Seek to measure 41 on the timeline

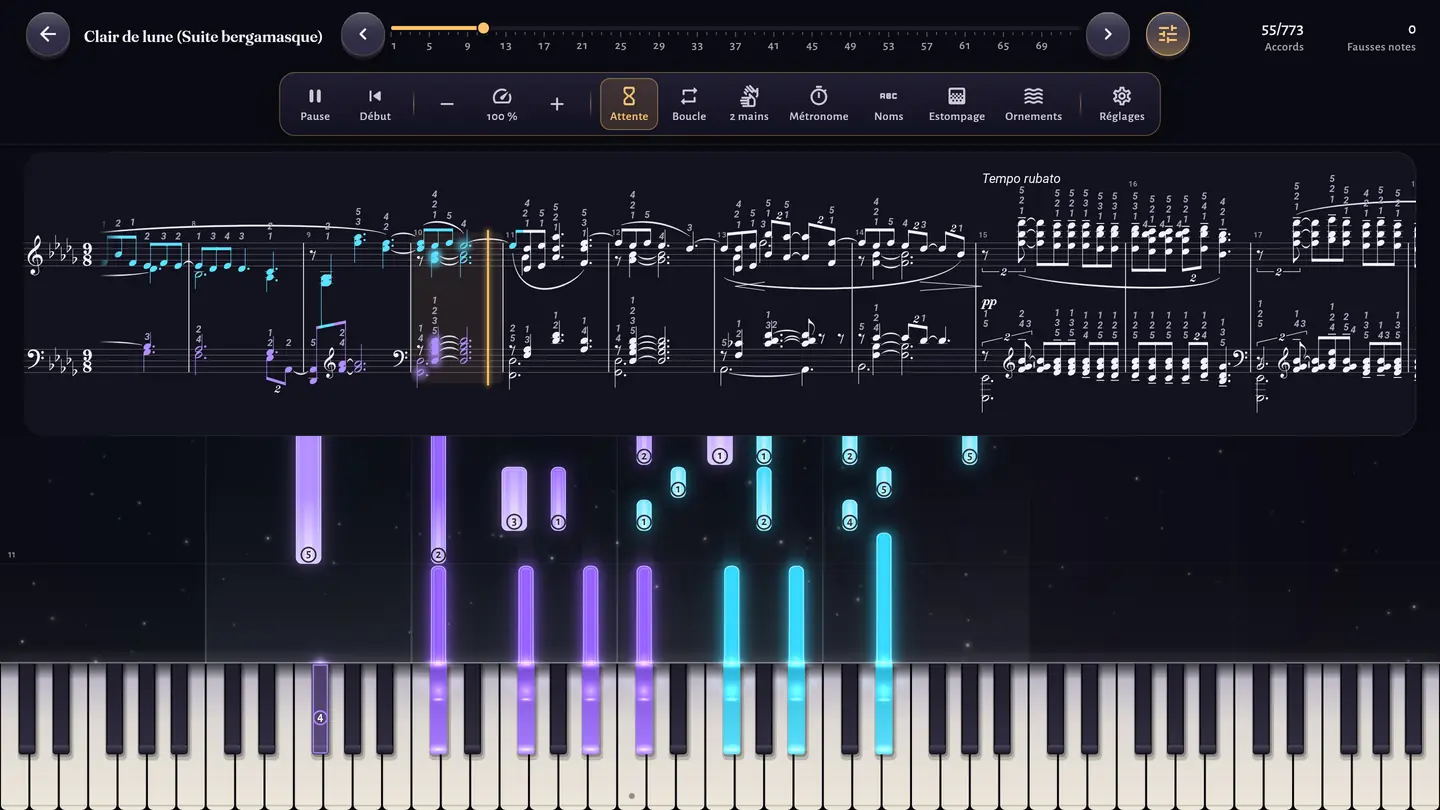pyautogui.click(x=773, y=46)
